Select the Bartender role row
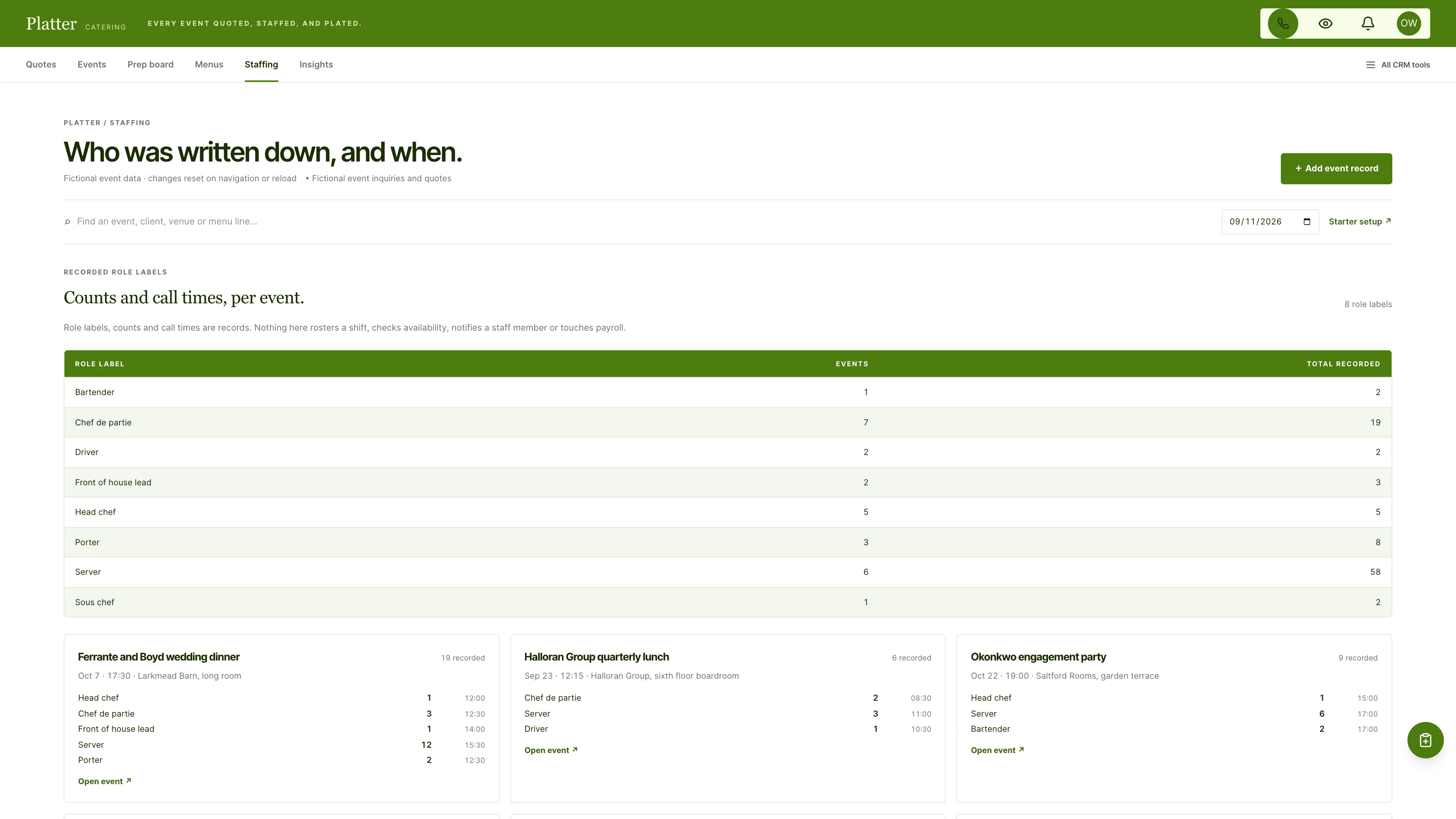Image resolution: width=1456 pixels, height=819 pixels. [x=728, y=392]
